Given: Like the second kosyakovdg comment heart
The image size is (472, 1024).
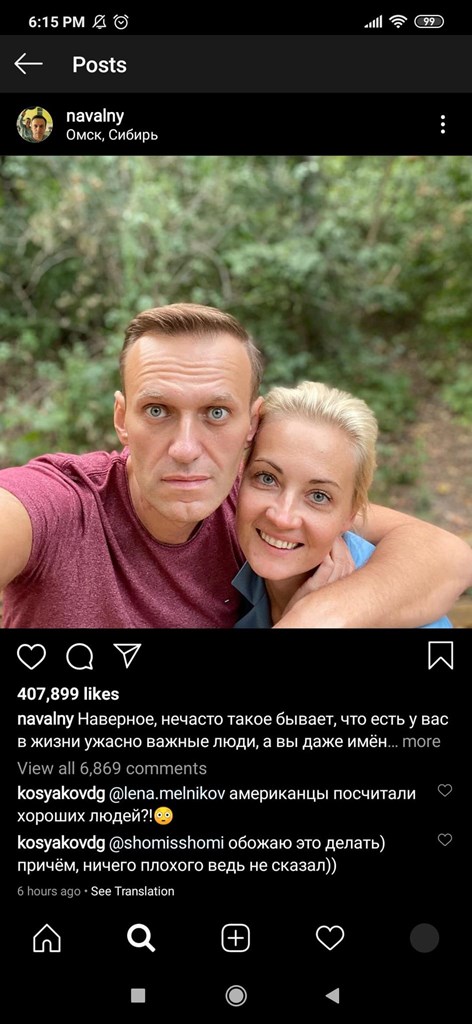Looking at the screenshot, I should [445, 840].
